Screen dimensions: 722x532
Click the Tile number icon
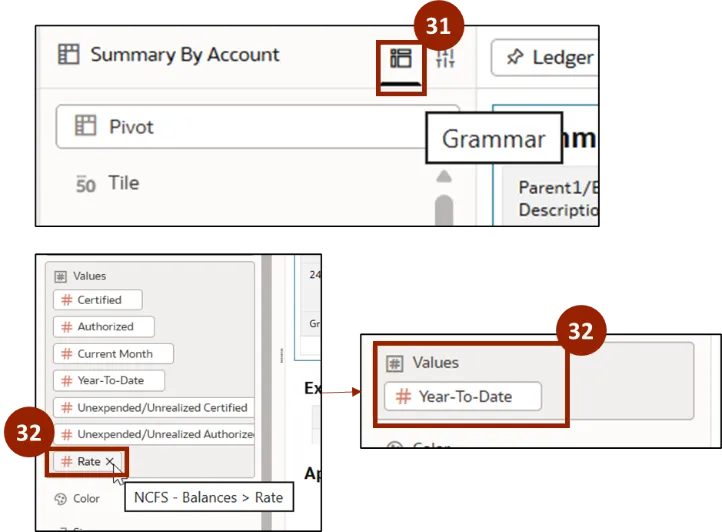click(x=86, y=184)
